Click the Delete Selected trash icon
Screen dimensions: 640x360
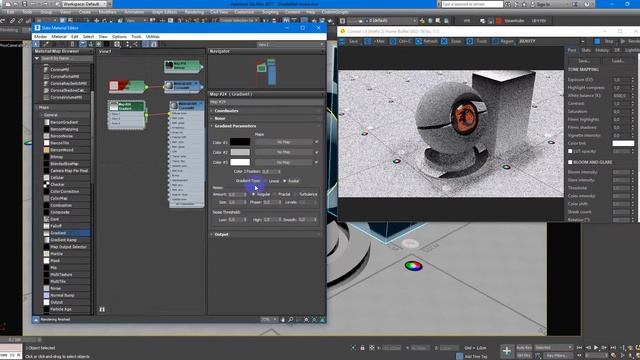(72, 44)
